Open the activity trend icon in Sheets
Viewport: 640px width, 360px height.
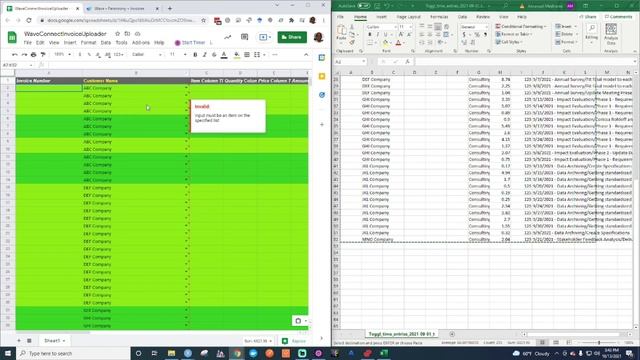point(227,37)
